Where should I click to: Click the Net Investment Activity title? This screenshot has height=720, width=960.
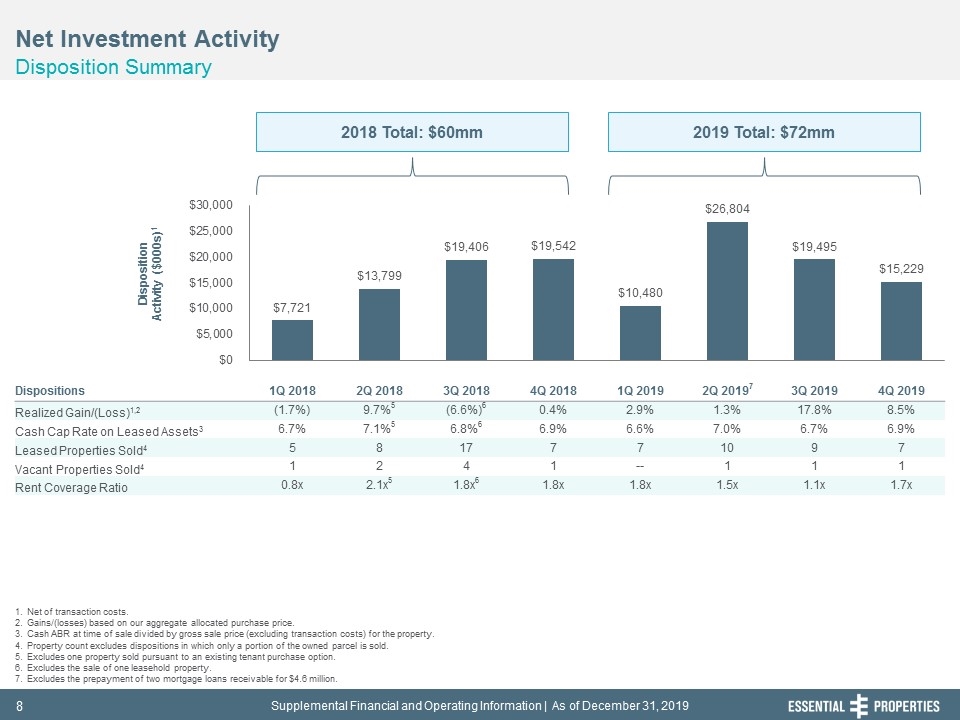click(148, 39)
